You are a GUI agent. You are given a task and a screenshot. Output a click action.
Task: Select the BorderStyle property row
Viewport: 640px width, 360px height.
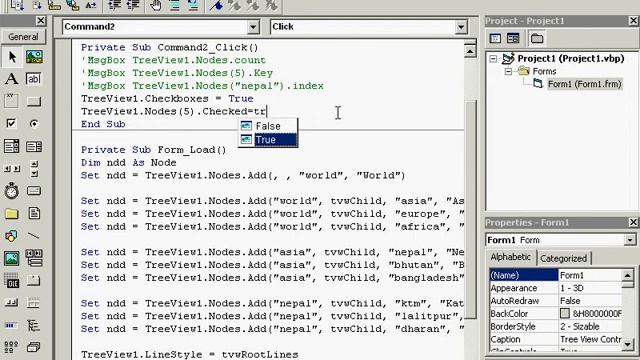556,327
